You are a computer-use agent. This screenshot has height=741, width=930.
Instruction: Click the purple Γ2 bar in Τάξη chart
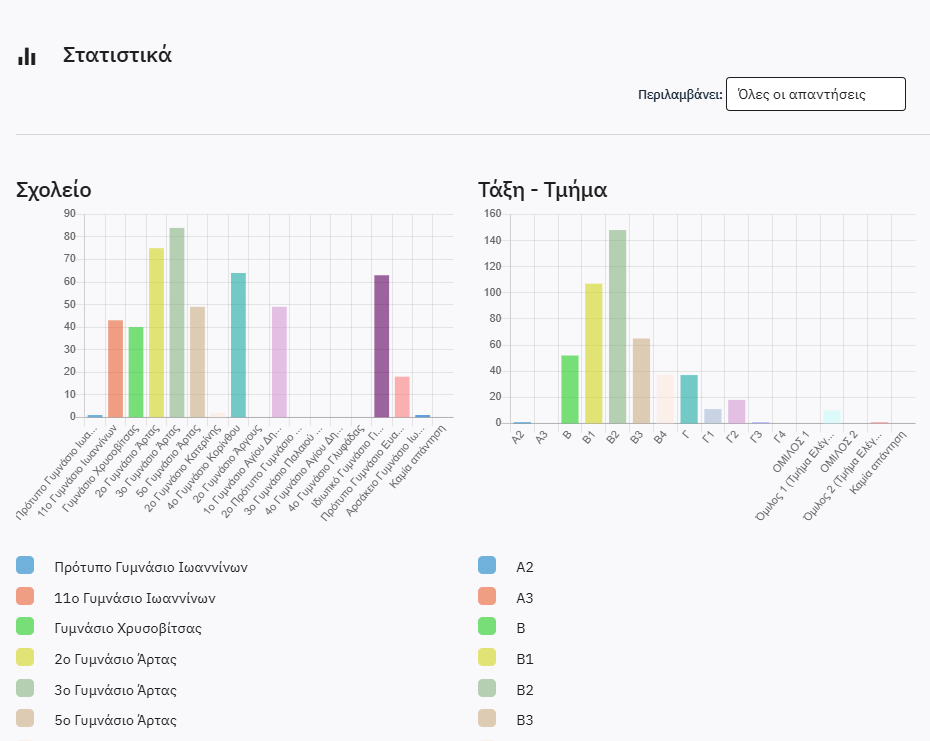737,411
